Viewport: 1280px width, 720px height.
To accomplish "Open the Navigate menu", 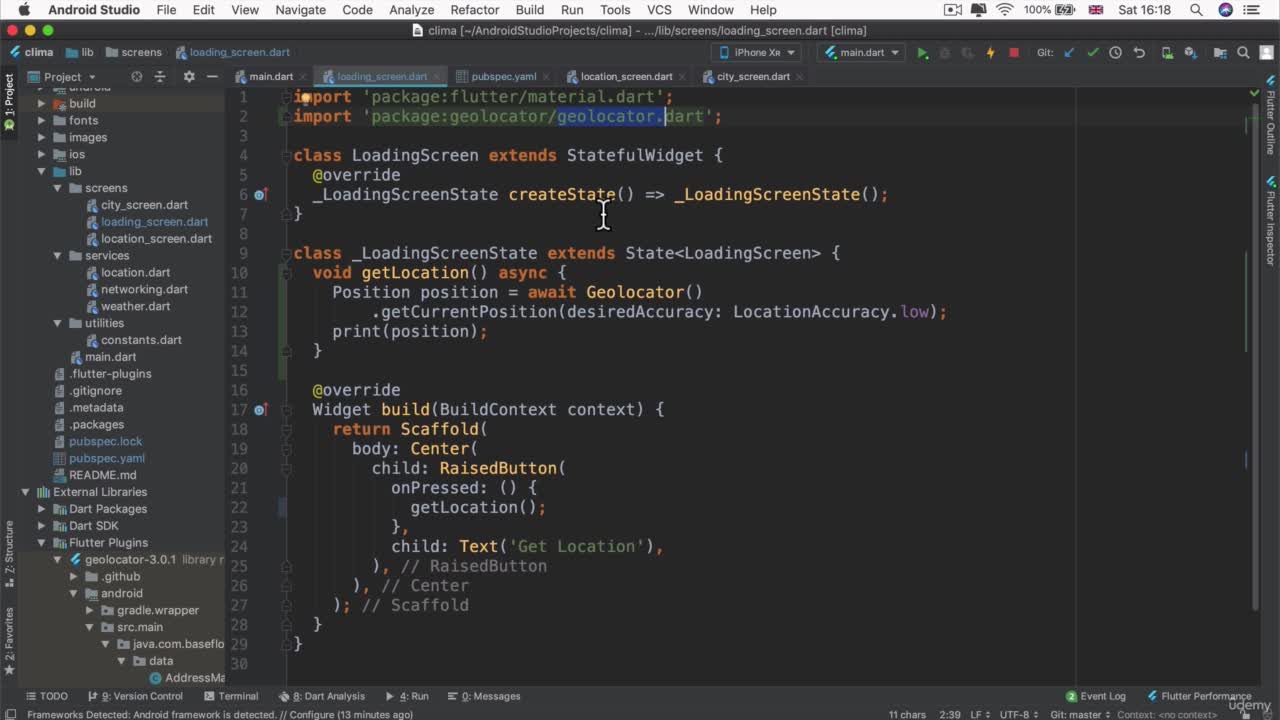I will pyautogui.click(x=301, y=10).
